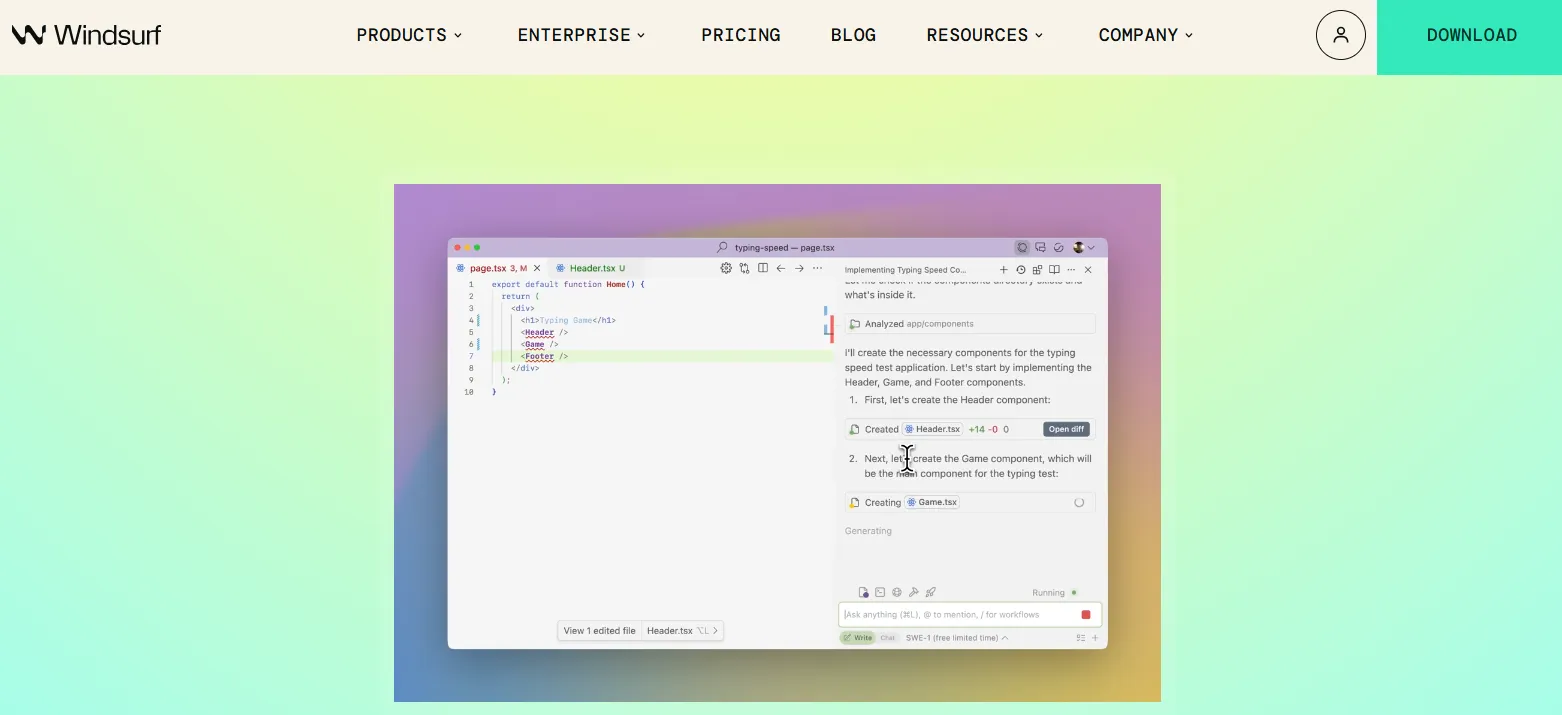Start a new Cascade conversation with plus icon
Viewport: 1562px width, 715px height.
point(1004,270)
